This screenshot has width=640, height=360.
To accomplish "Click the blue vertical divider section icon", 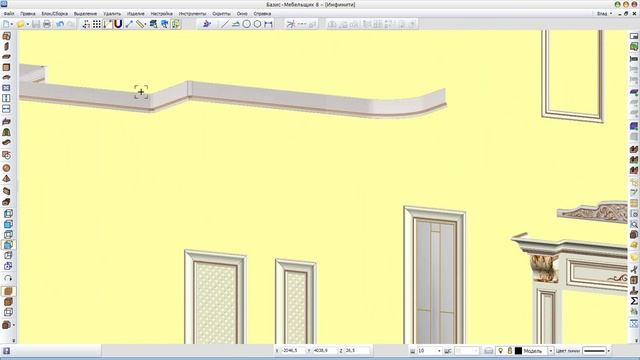I will tap(7, 98).
